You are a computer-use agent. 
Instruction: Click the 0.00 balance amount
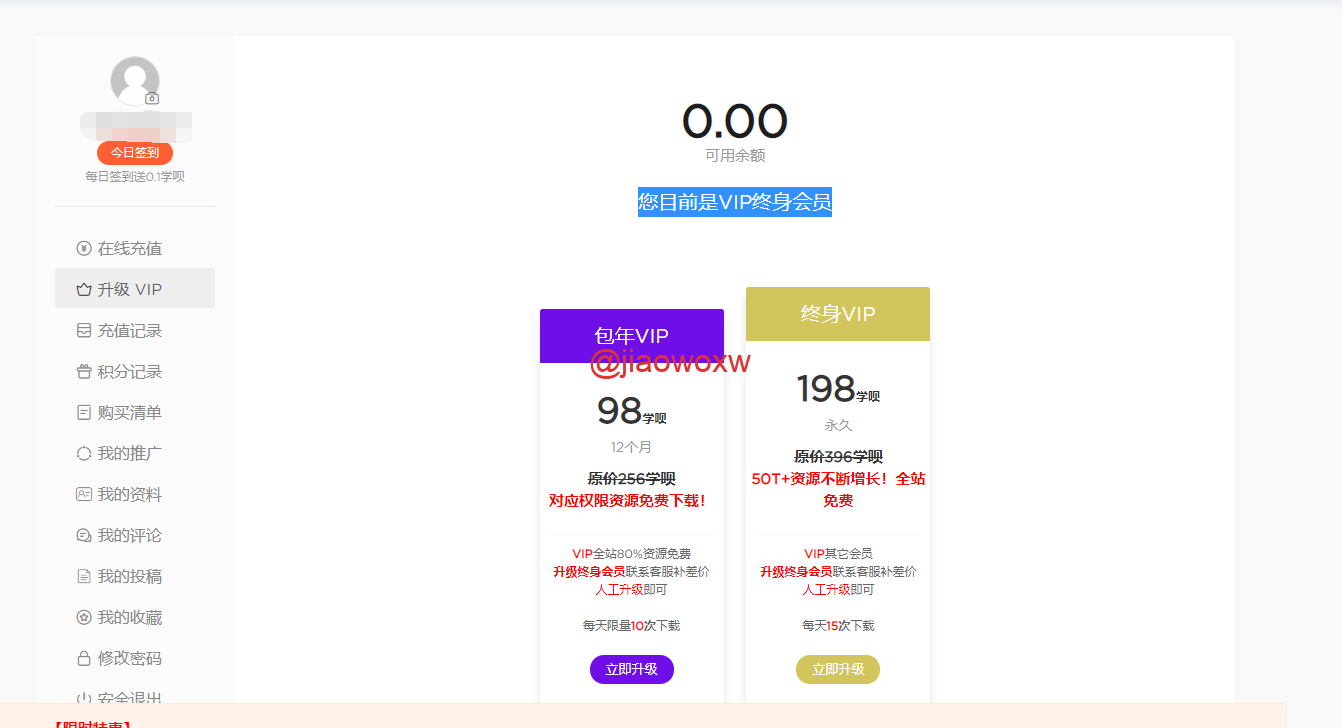(x=735, y=121)
